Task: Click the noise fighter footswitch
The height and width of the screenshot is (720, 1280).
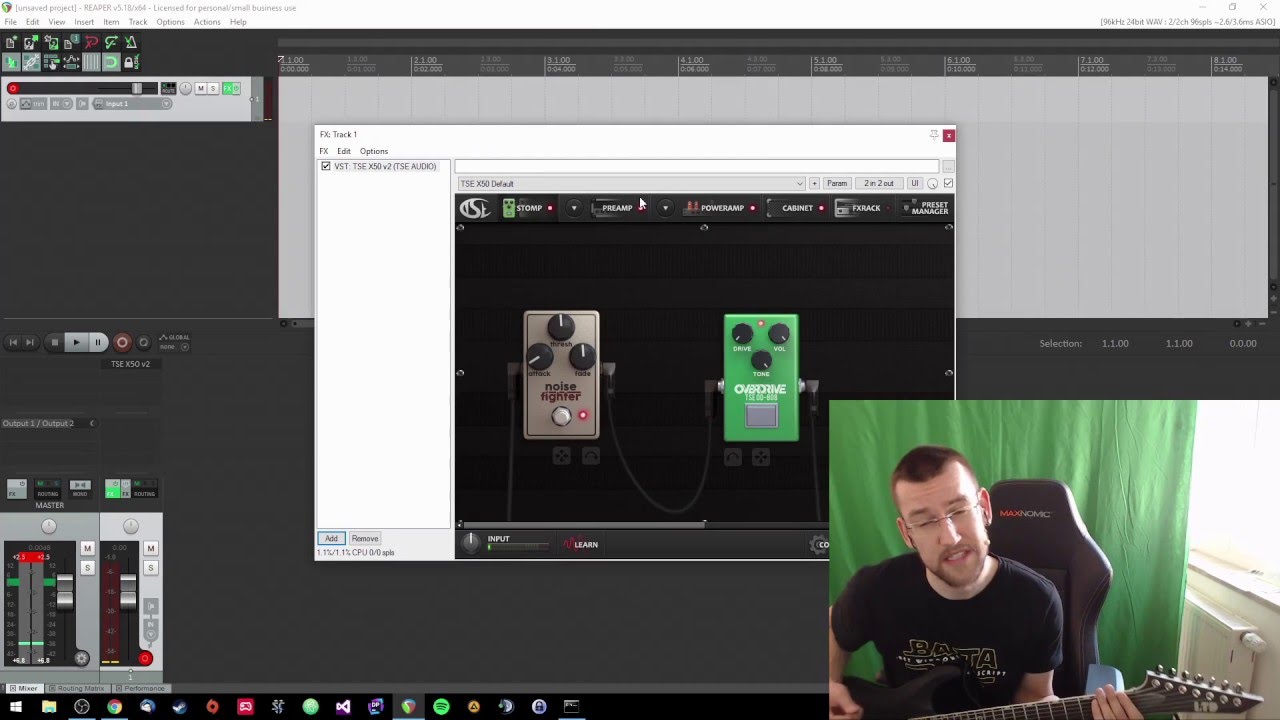Action: click(562, 417)
